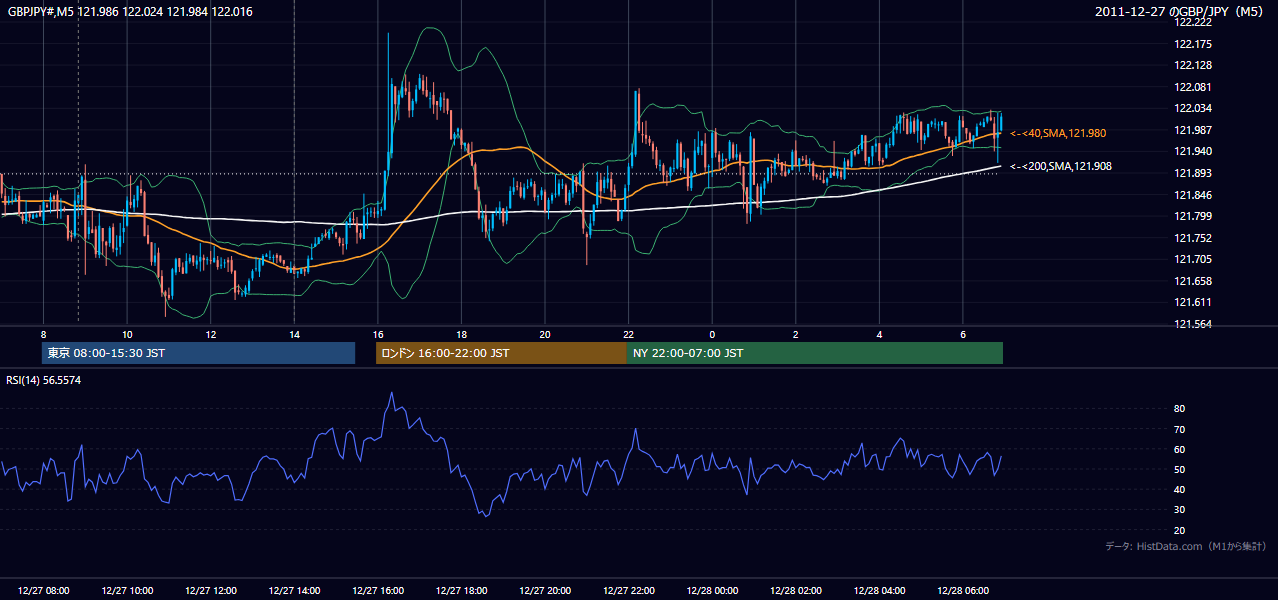Click RSI scale value 30
This screenshot has height=600, width=1278.
tap(1179, 510)
